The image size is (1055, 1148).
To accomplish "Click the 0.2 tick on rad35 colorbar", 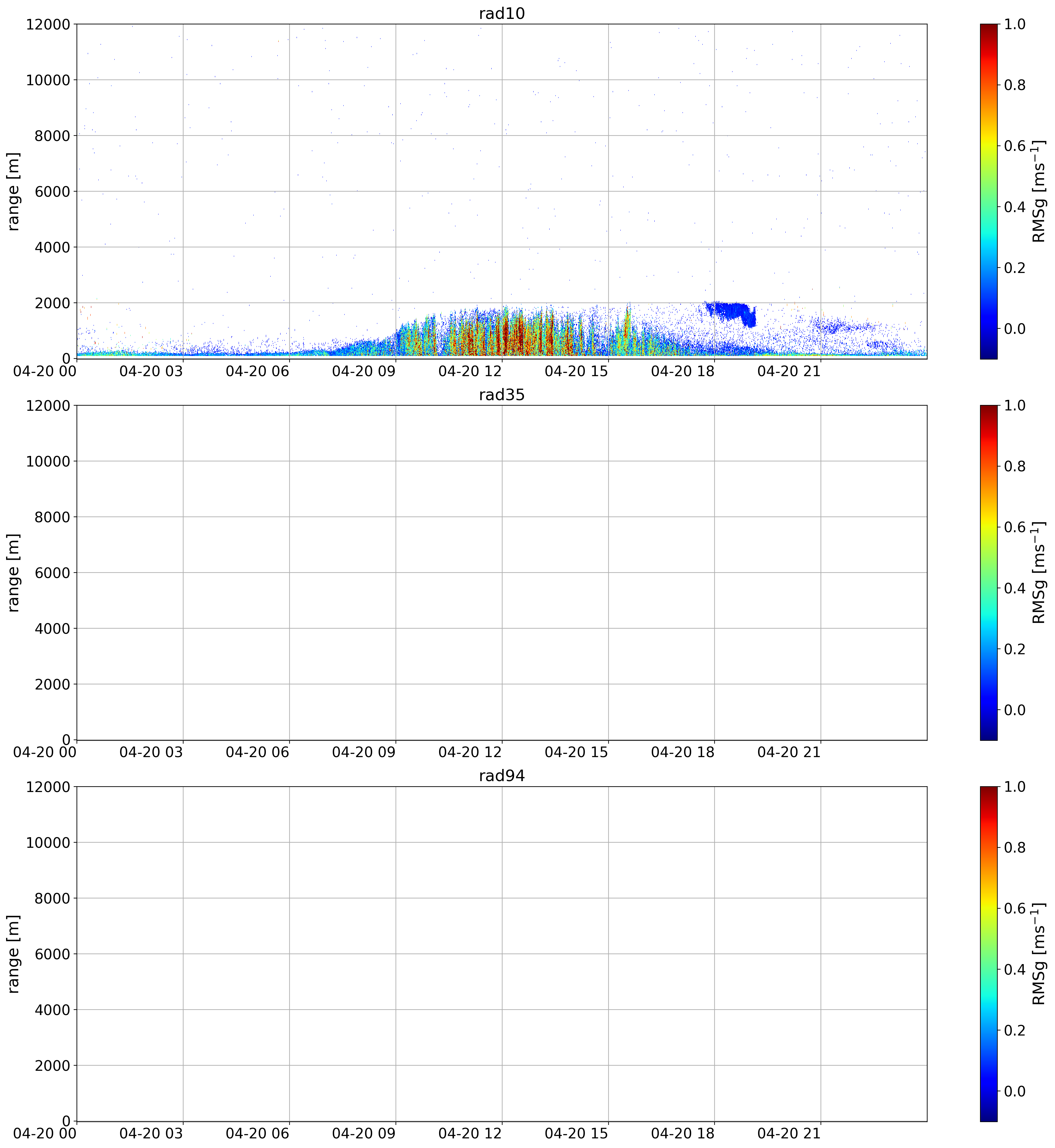I will coord(1014,649).
